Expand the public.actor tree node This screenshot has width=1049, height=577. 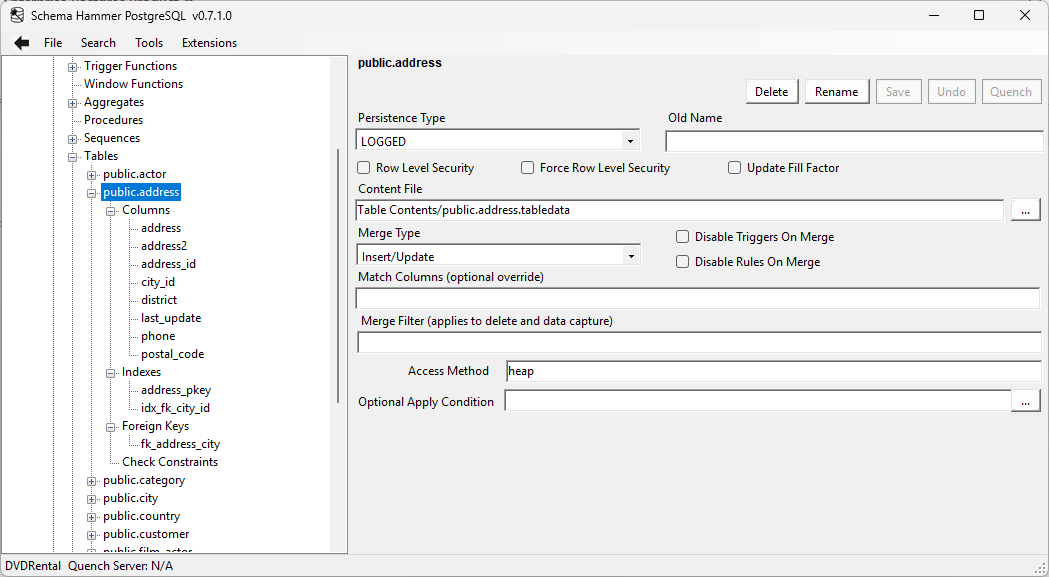[x=91, y=173]
